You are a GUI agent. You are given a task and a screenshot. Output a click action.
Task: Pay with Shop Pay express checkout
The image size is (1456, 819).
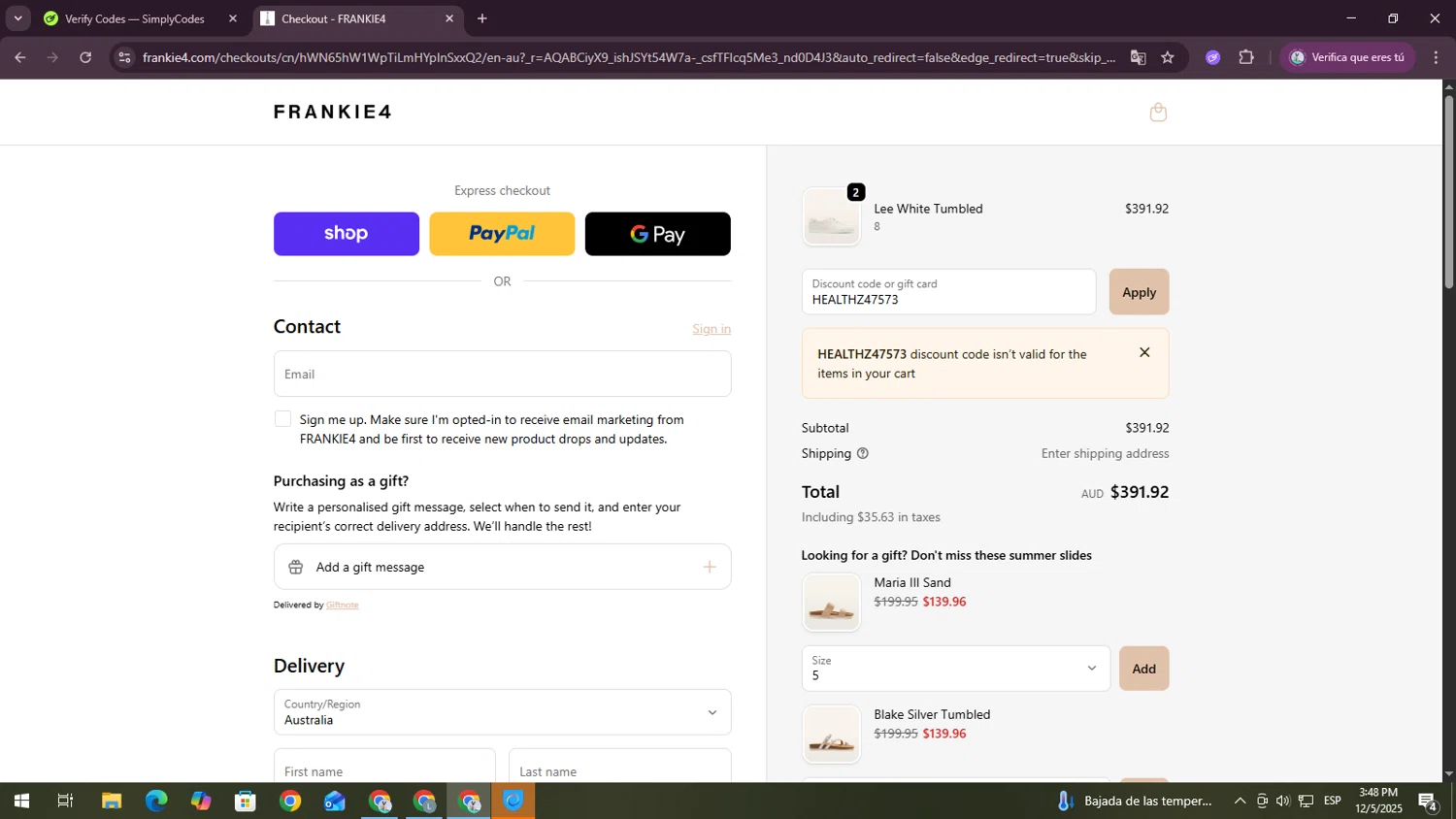point(347,234)
